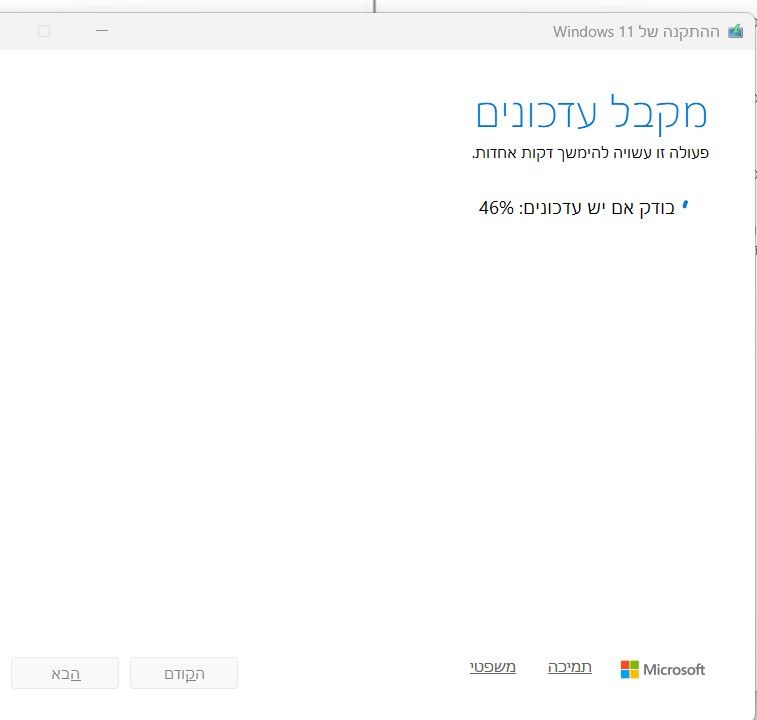Click the Microsoft logo

coord(663,669)
